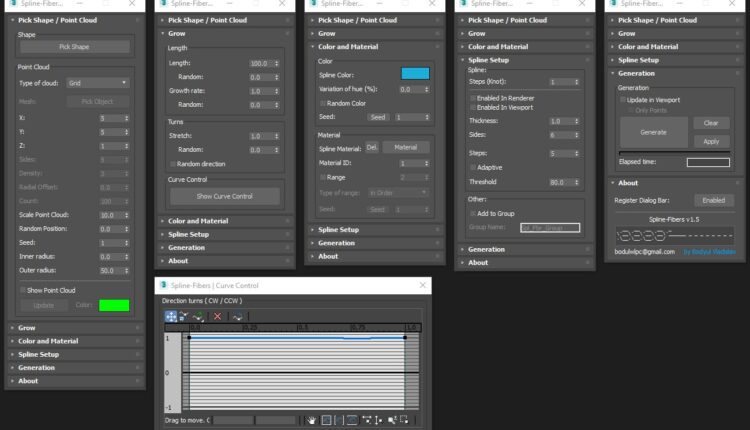Select the Scale Point tool in Curve Control
The image size is (750, 430).
point(184,316)
